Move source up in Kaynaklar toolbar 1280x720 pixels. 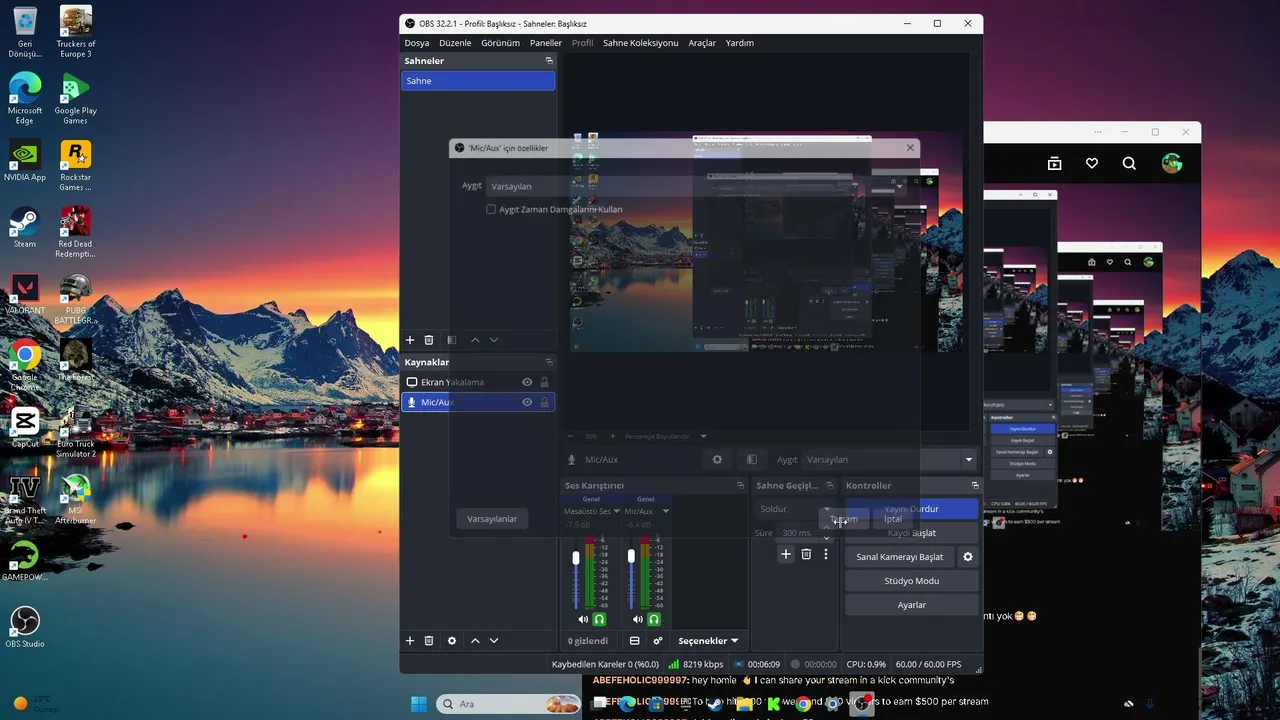pyautogui.click(x=475, y=641)
